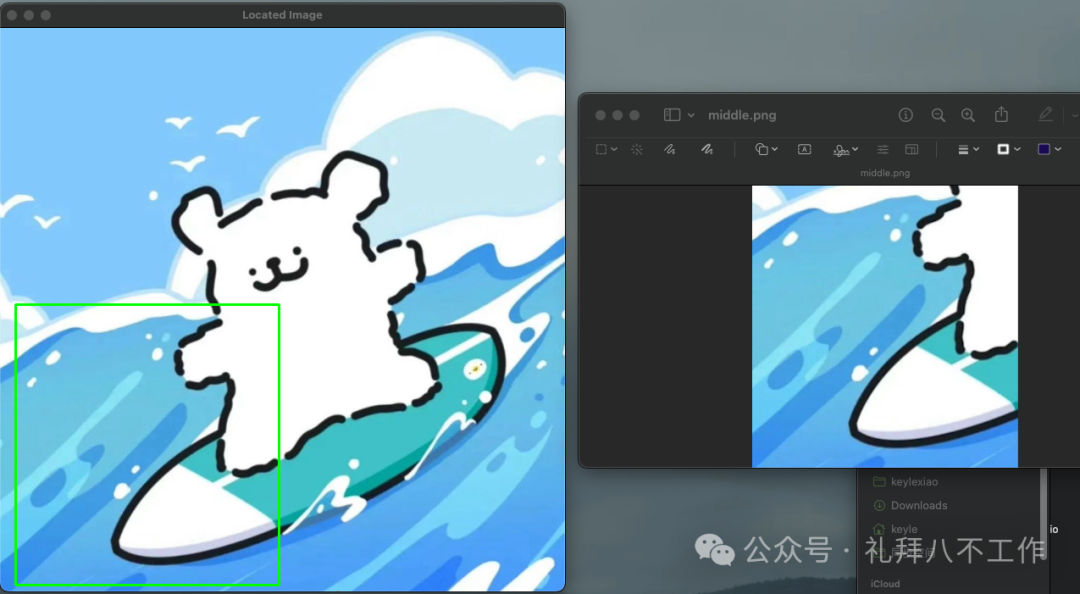Activate the Instant Alpha wand

[x=637, y=149]
